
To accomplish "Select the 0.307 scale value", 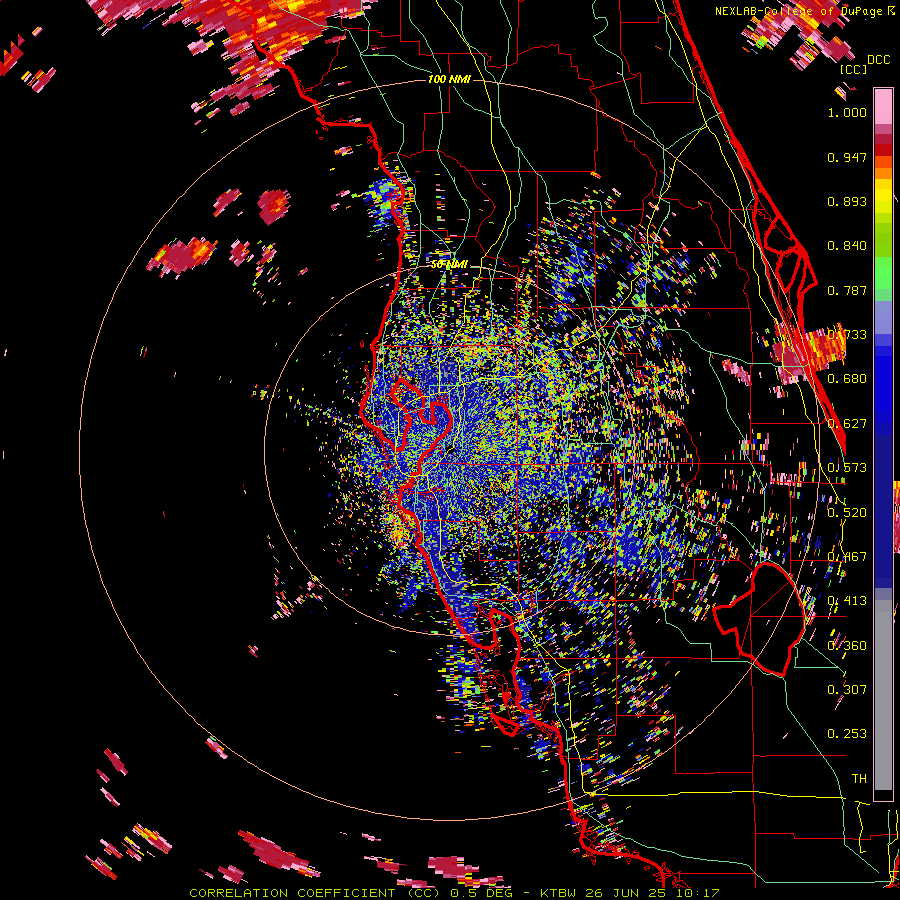I will tap(847, 689).
